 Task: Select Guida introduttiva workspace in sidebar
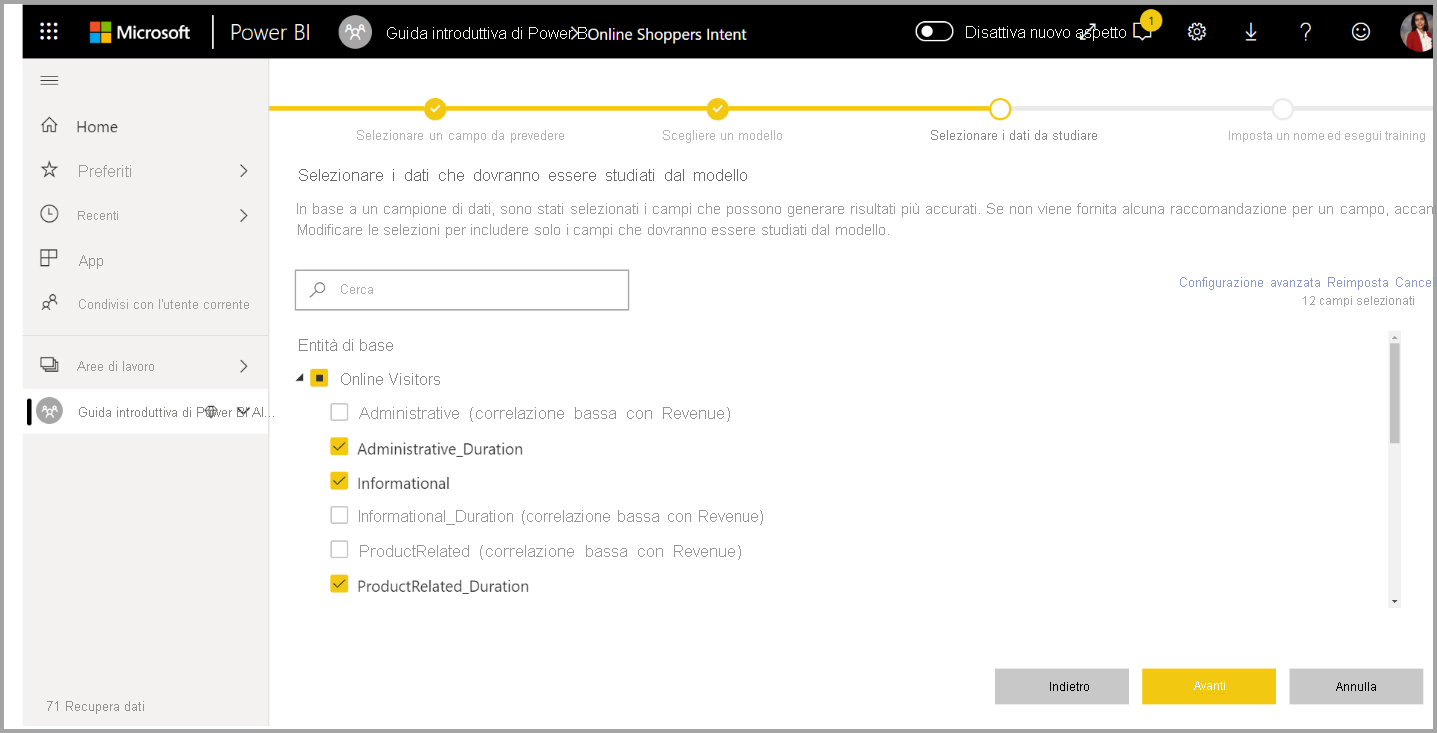145,412
